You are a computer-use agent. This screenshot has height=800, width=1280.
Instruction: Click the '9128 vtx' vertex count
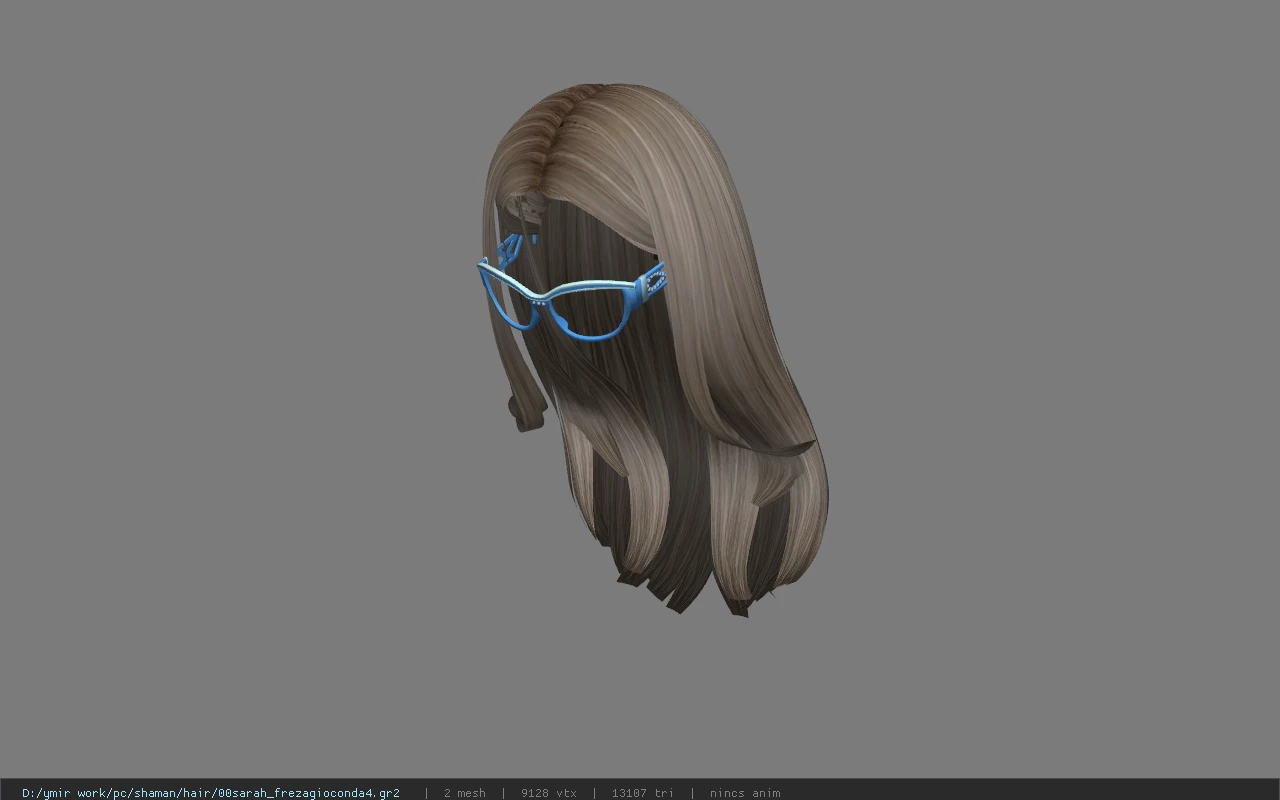pos(549,793)
